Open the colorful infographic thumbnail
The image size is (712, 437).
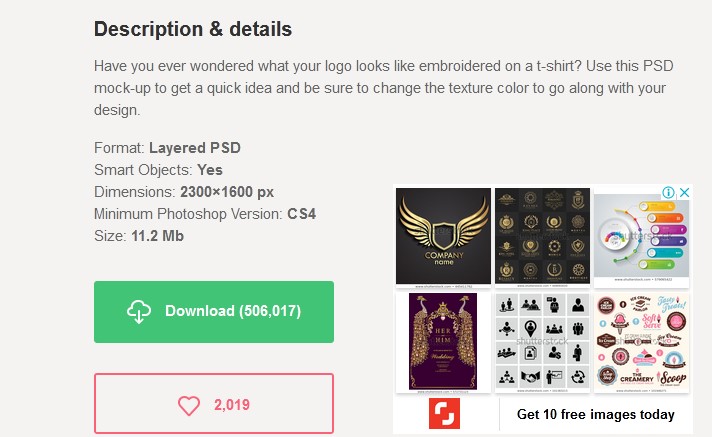point(641,237)
